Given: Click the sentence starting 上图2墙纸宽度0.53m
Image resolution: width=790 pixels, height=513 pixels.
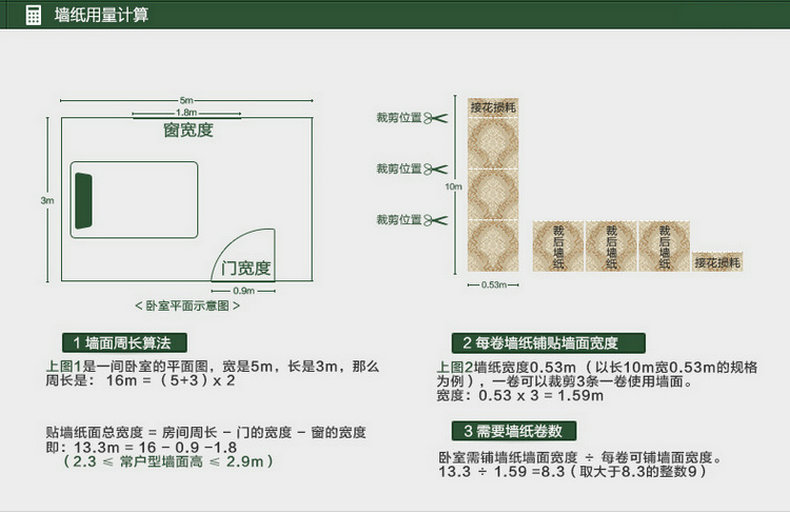Looking at the screenshot, I should pyautogui.click(x=597, y=374).
